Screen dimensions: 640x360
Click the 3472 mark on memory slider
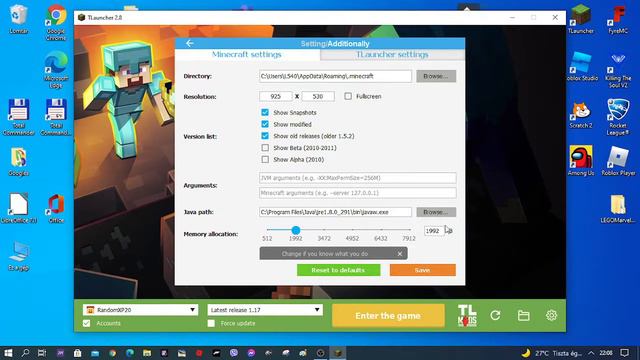324,238
